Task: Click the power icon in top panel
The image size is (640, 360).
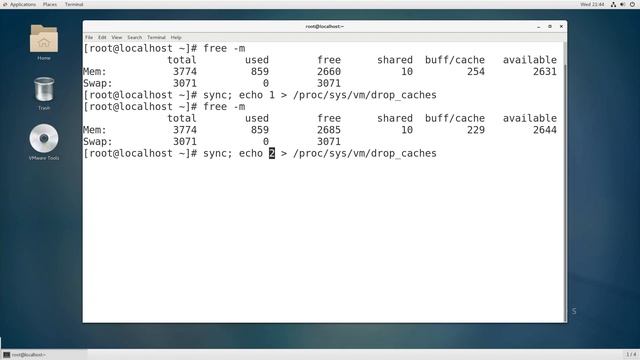Action: (632, 4)
